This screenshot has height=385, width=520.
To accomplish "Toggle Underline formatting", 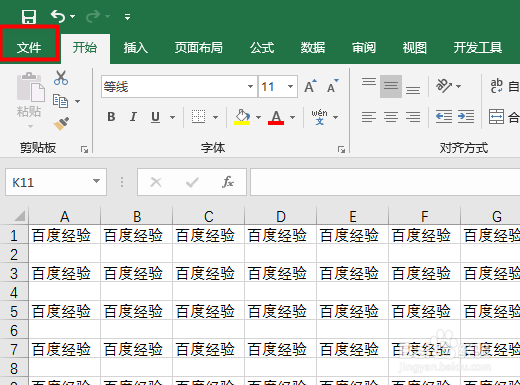I will click(x=155, y=117).
